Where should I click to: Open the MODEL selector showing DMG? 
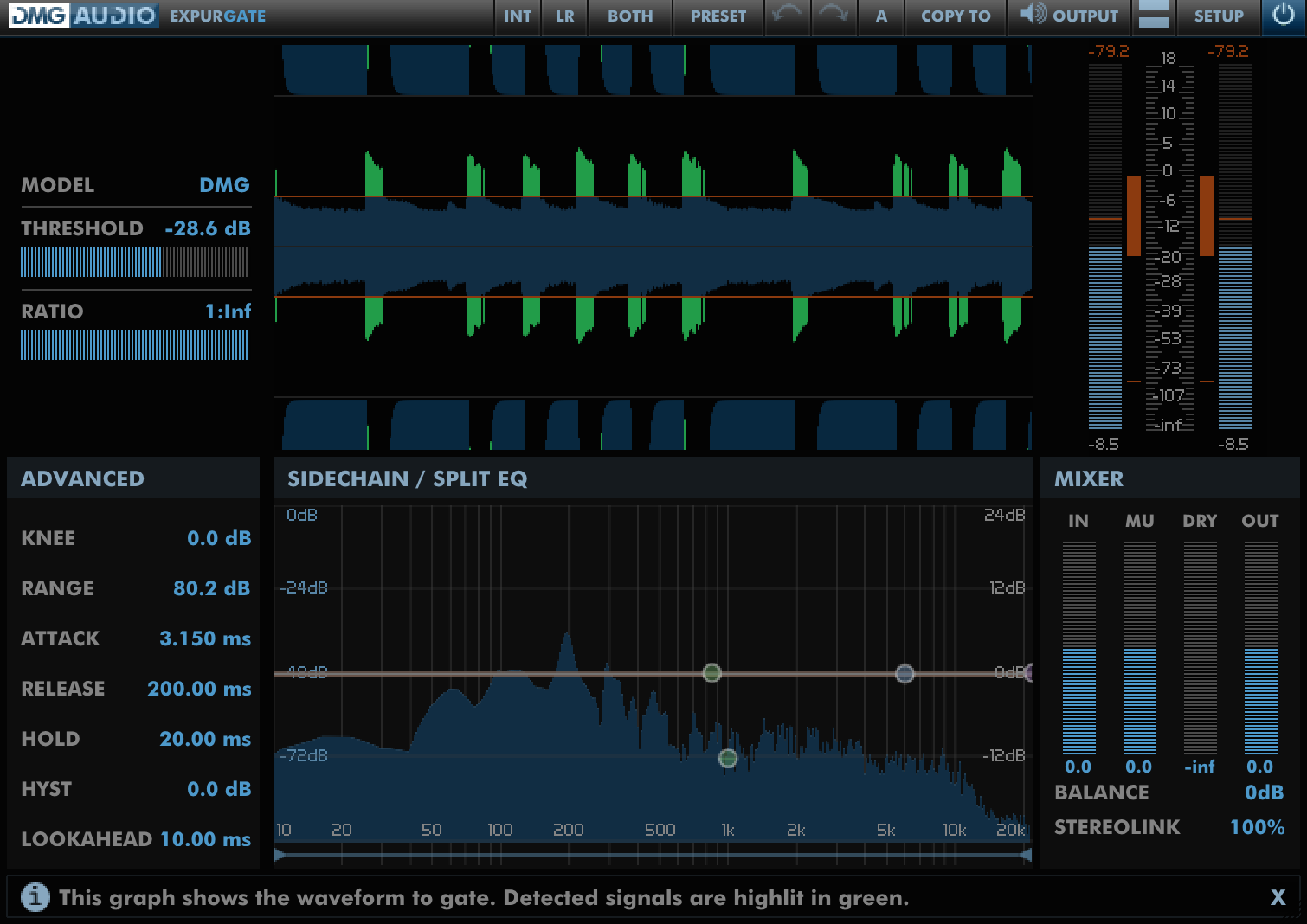tap(223, 185)
